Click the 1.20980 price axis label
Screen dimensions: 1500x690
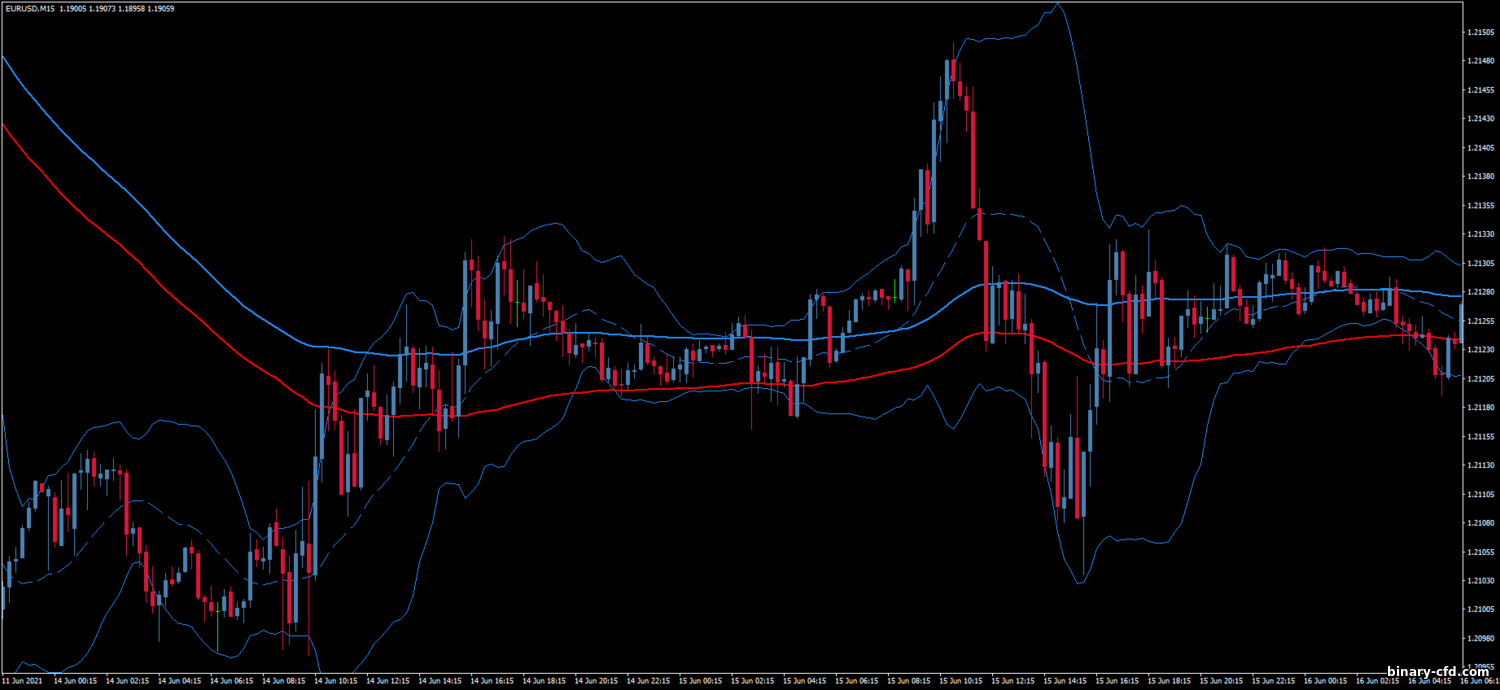[1480, 639]
